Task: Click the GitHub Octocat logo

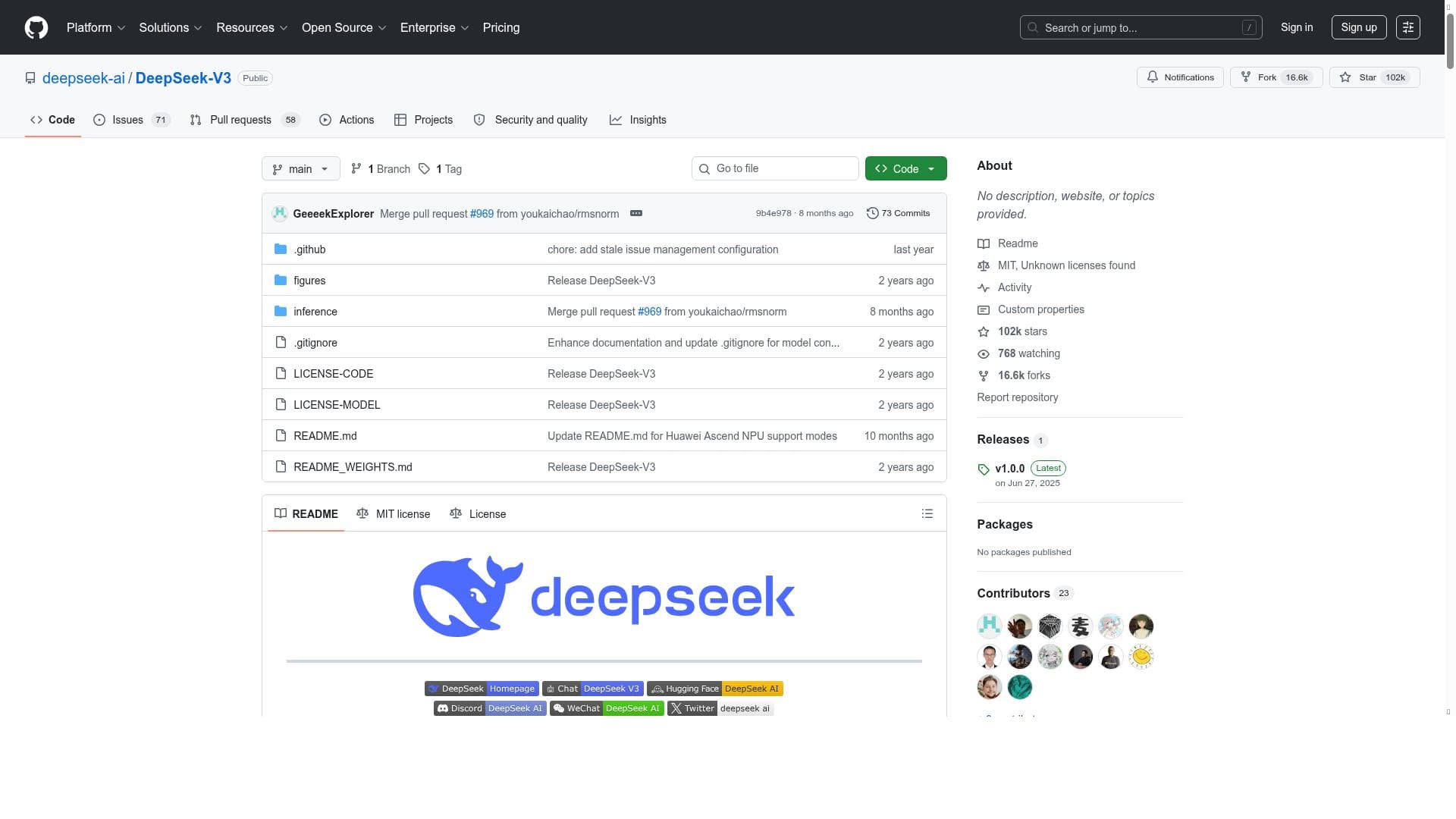Action: [36, 27]
